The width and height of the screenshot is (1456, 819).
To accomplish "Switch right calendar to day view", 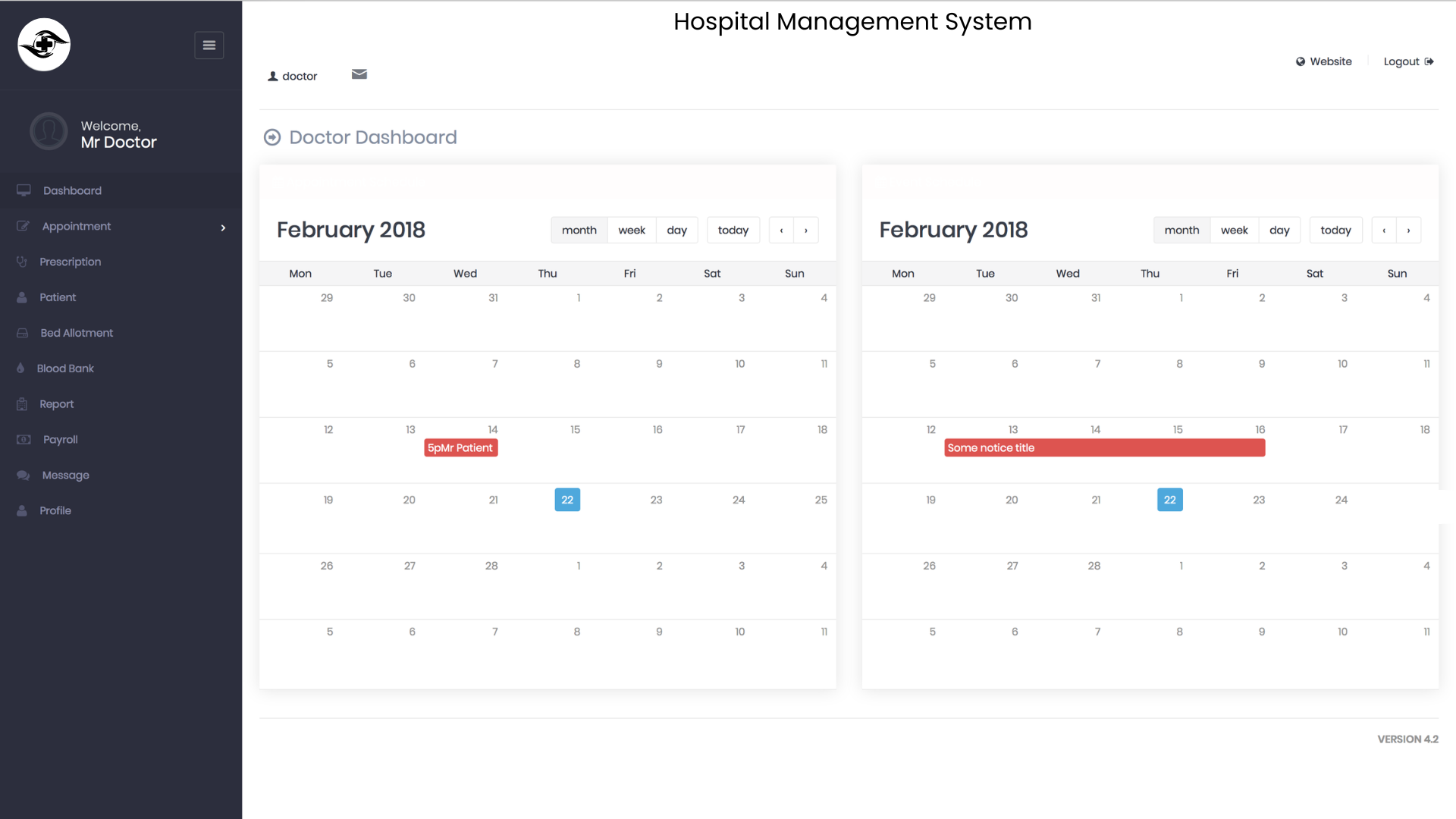I will tap(1279, 231).
